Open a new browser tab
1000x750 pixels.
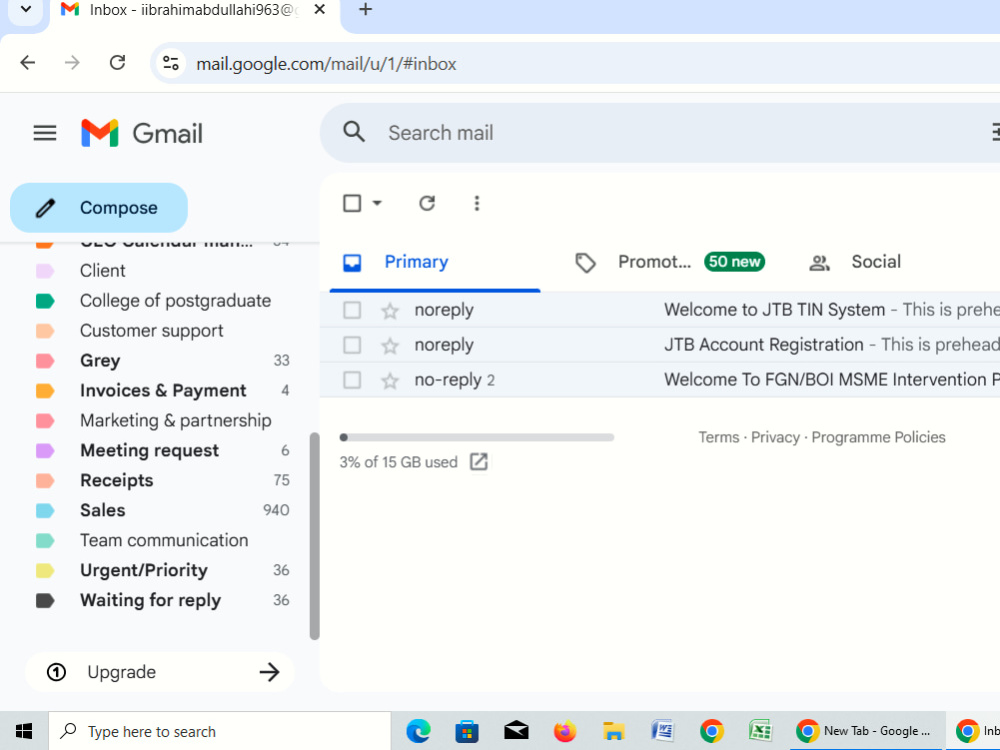coord(365,10)
